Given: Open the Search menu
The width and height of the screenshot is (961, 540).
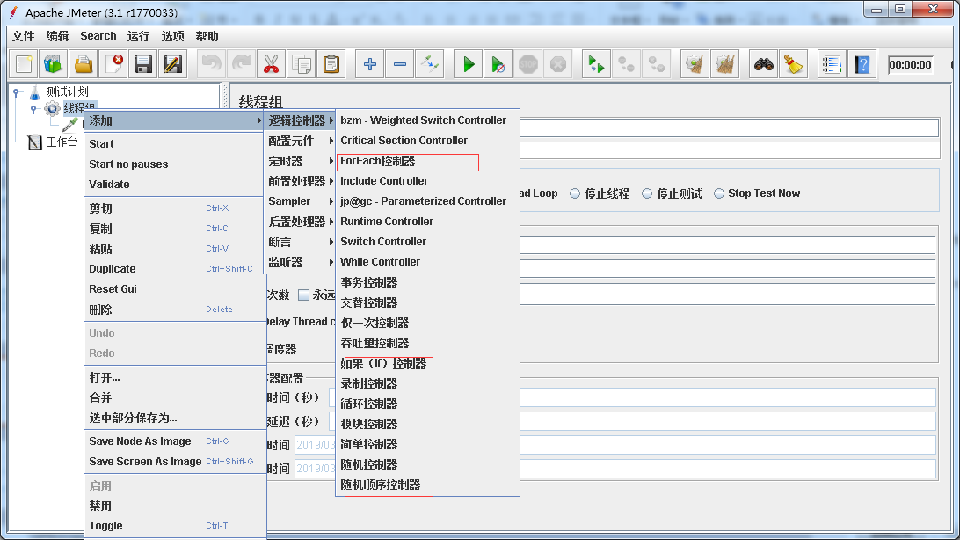Looking at the screenshot, I should tap(98, 36).
